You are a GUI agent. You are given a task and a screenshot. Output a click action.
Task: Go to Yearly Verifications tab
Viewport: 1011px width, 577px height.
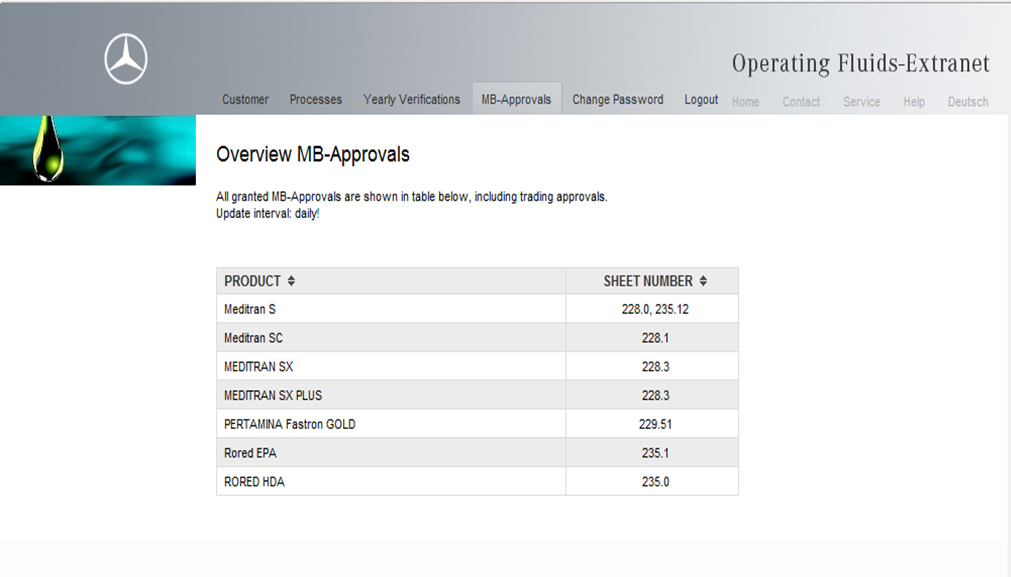pos(411,99)
